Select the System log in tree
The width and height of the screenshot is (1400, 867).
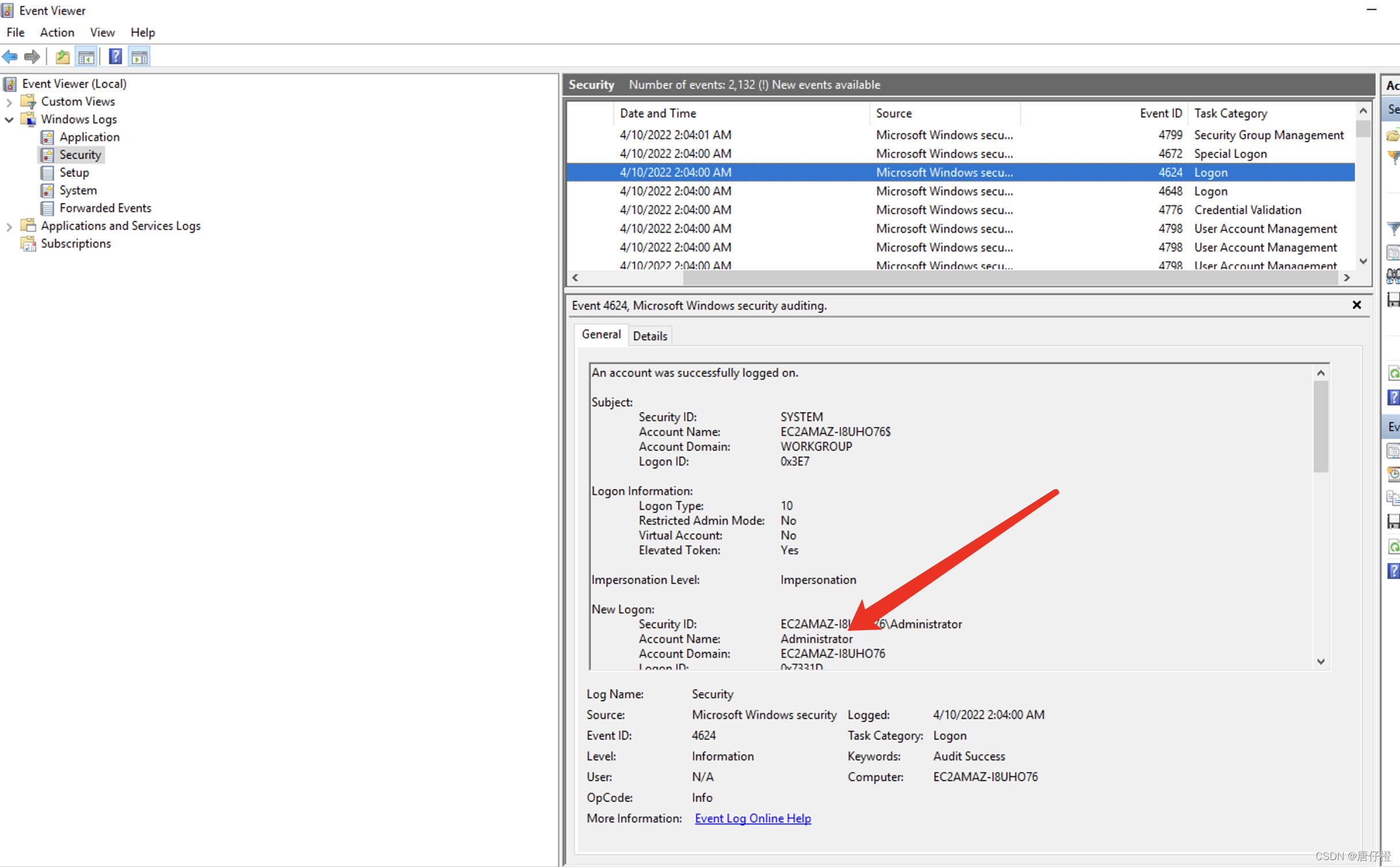pyautogui.click(x=78, y=190)
